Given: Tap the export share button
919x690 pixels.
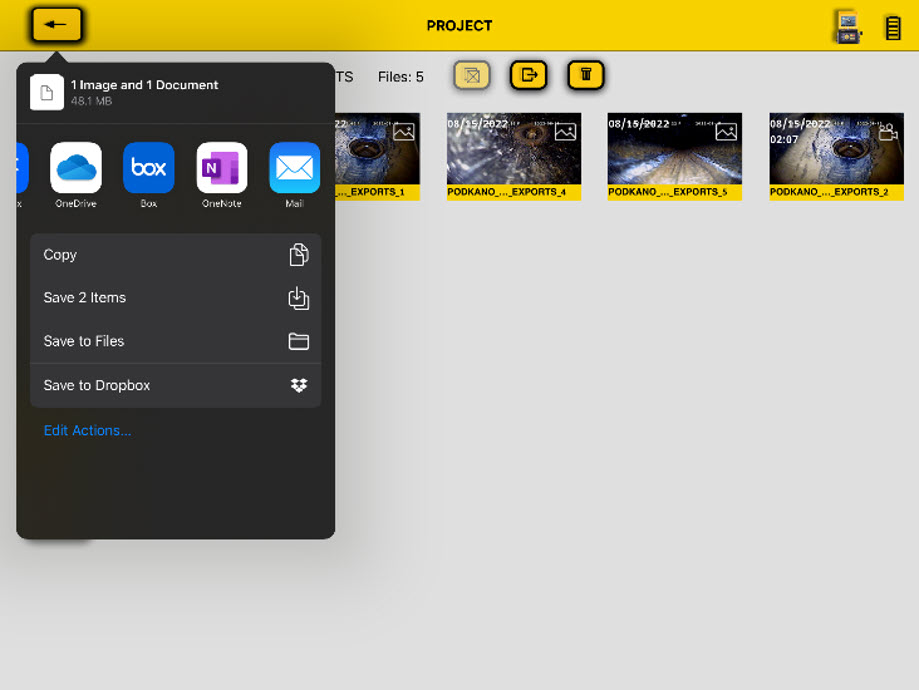Looking at the screenshot, I should click(529, 75).
